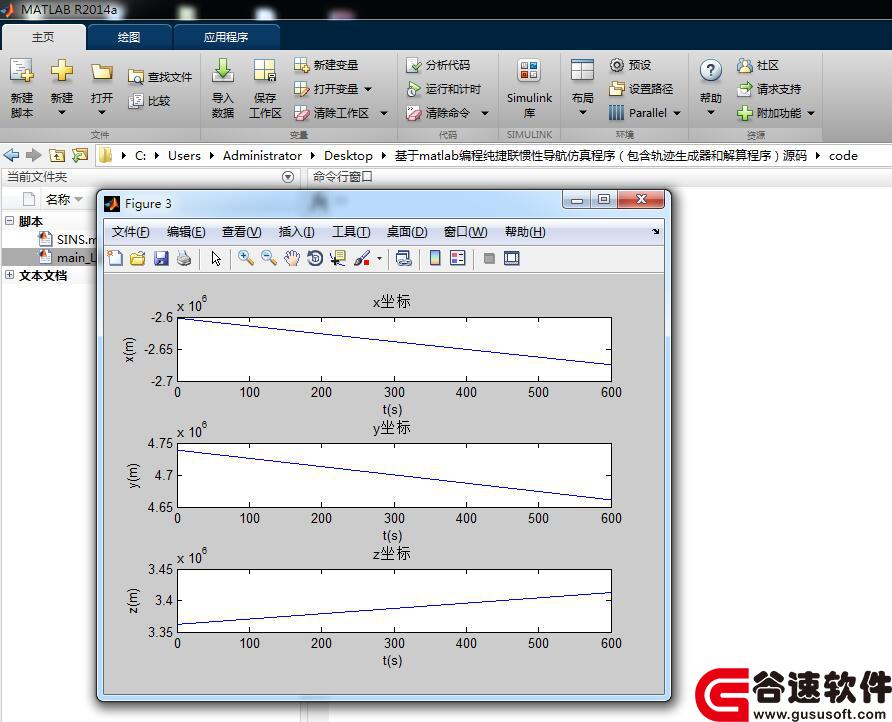Click Community (社区) icon
Viewport: 892px width, 722px height.
(x=744, y=65)
